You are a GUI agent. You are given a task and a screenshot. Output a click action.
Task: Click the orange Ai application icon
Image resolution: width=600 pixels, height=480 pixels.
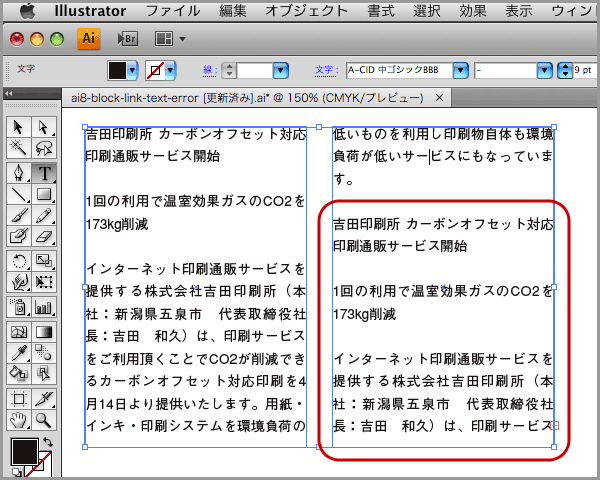[x=89, y=39]
